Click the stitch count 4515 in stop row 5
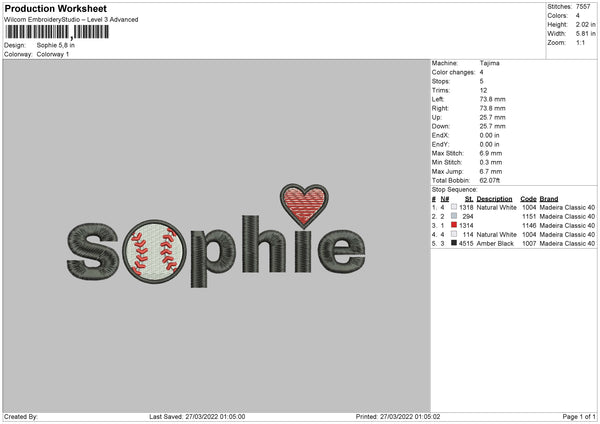Screen dimensions: 600x424 pos(466,244)
